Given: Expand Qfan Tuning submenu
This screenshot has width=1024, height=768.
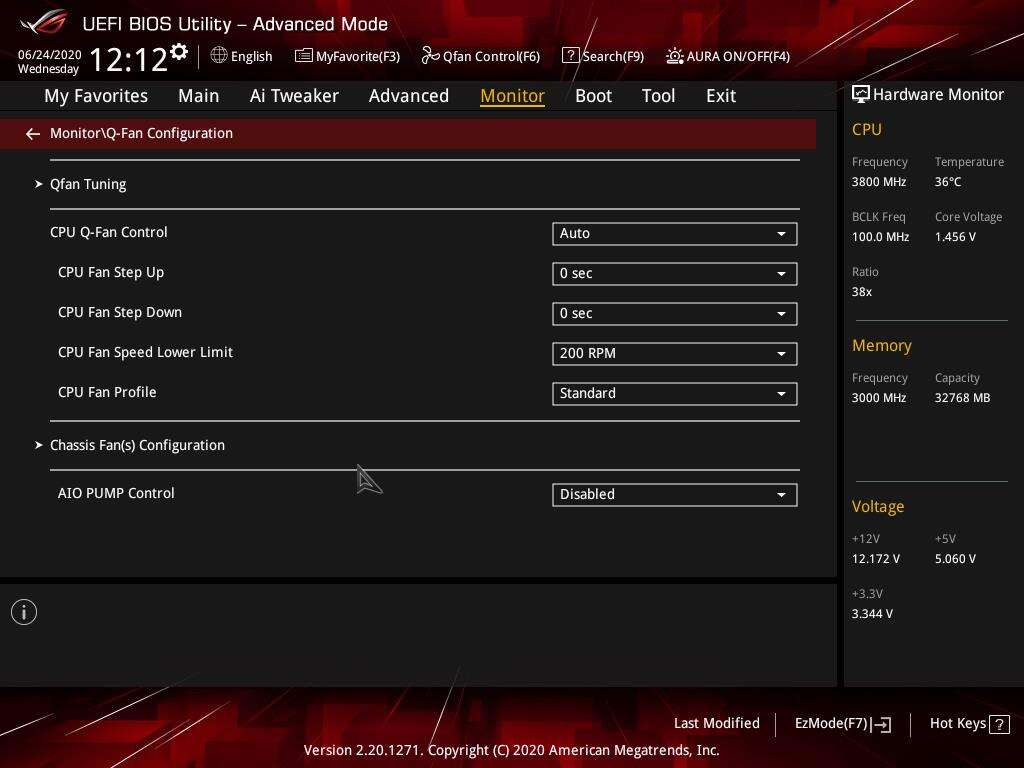Looking at the screenshot, I should (x=88, y=184).
